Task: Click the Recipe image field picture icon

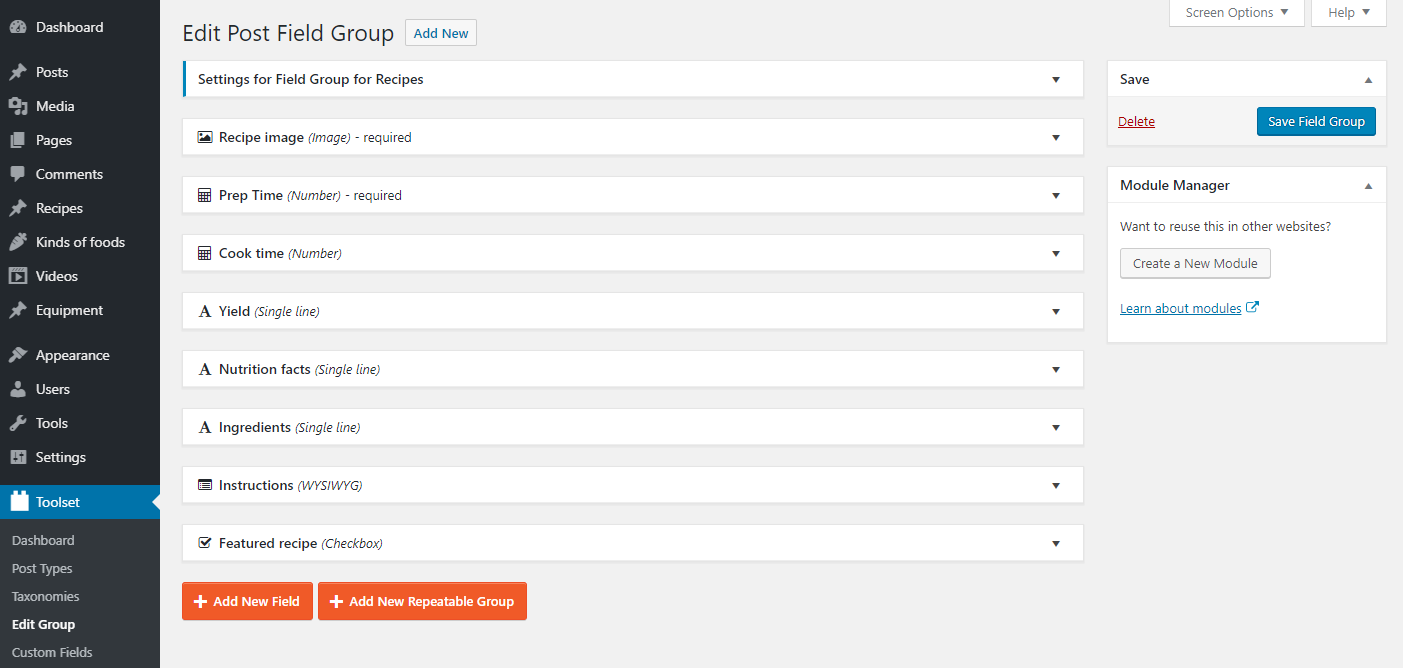Action: (x=205, y=137)
